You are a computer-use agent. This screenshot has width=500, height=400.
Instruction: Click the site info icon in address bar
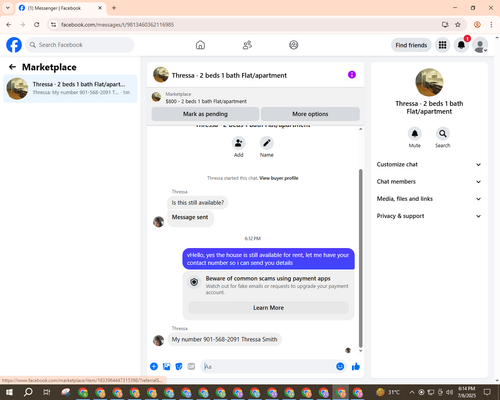pos(54,25)
